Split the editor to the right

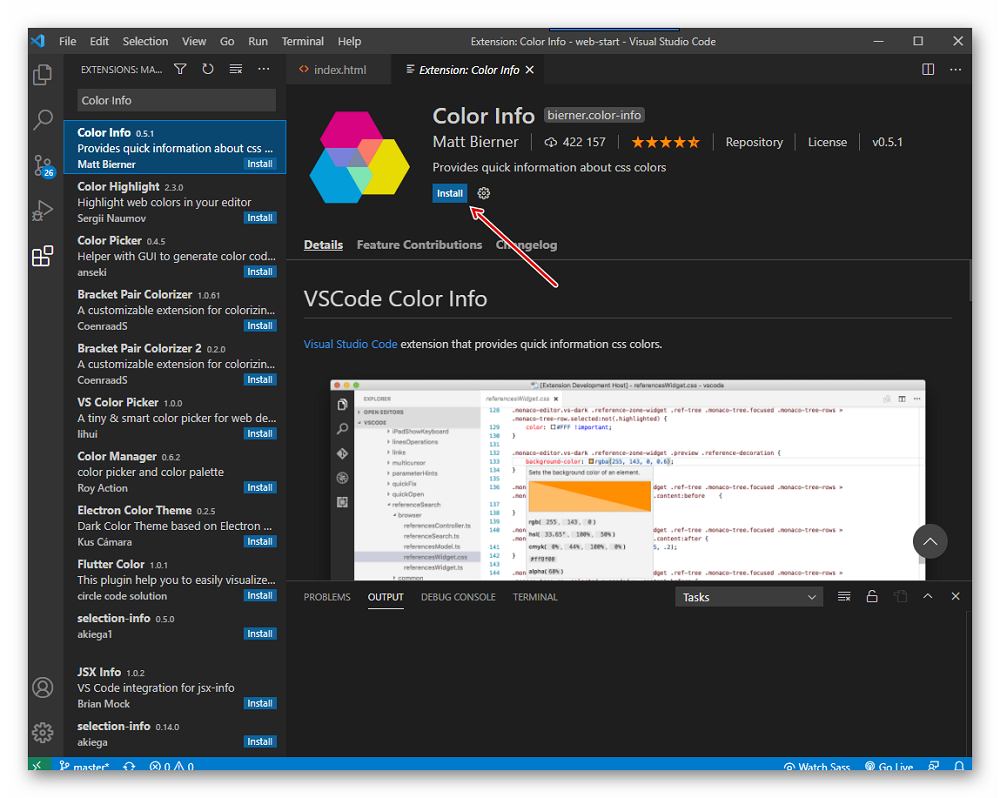click(x=928, y=70)
